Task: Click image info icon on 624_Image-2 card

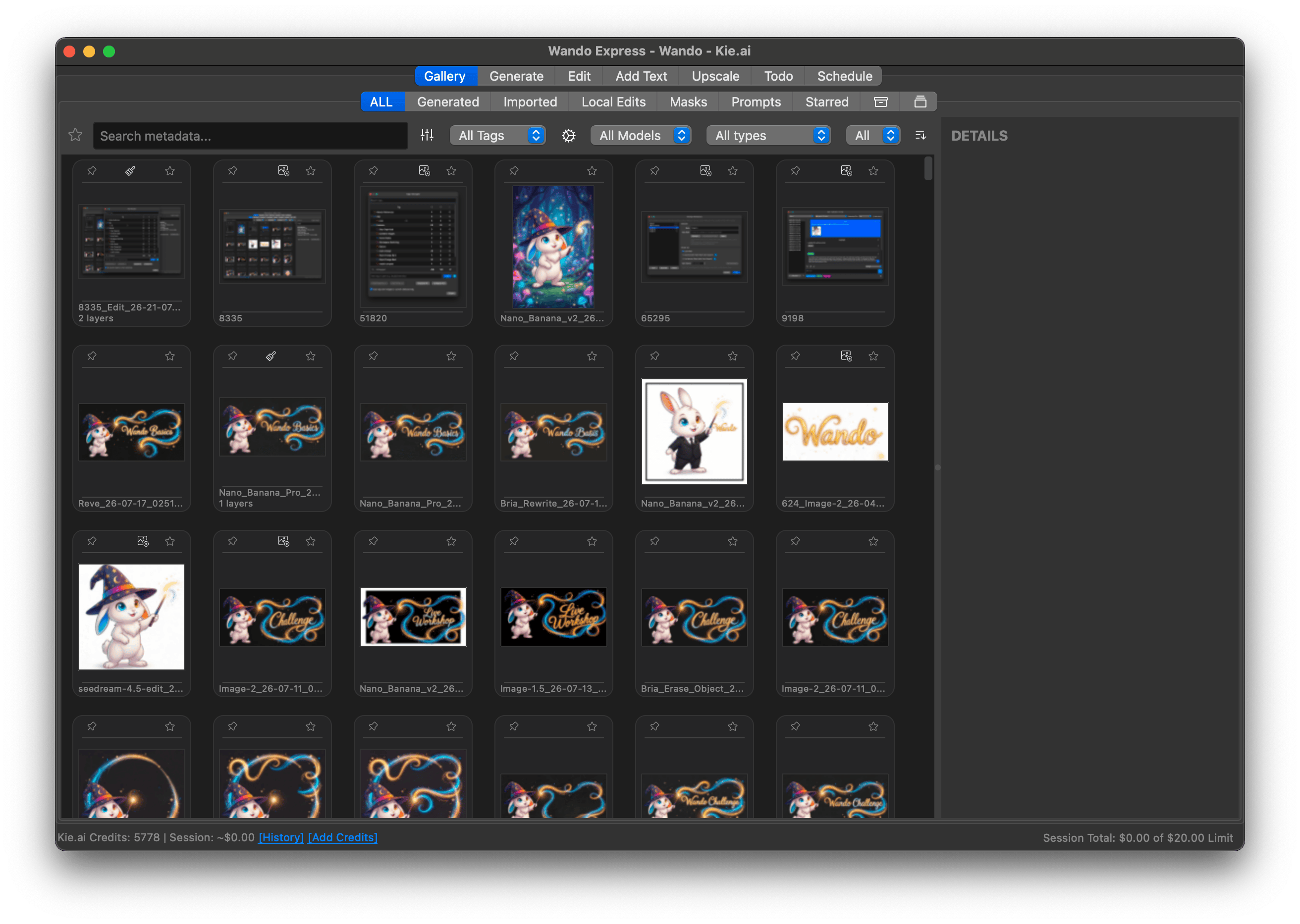Action: [x=846, y=356]
